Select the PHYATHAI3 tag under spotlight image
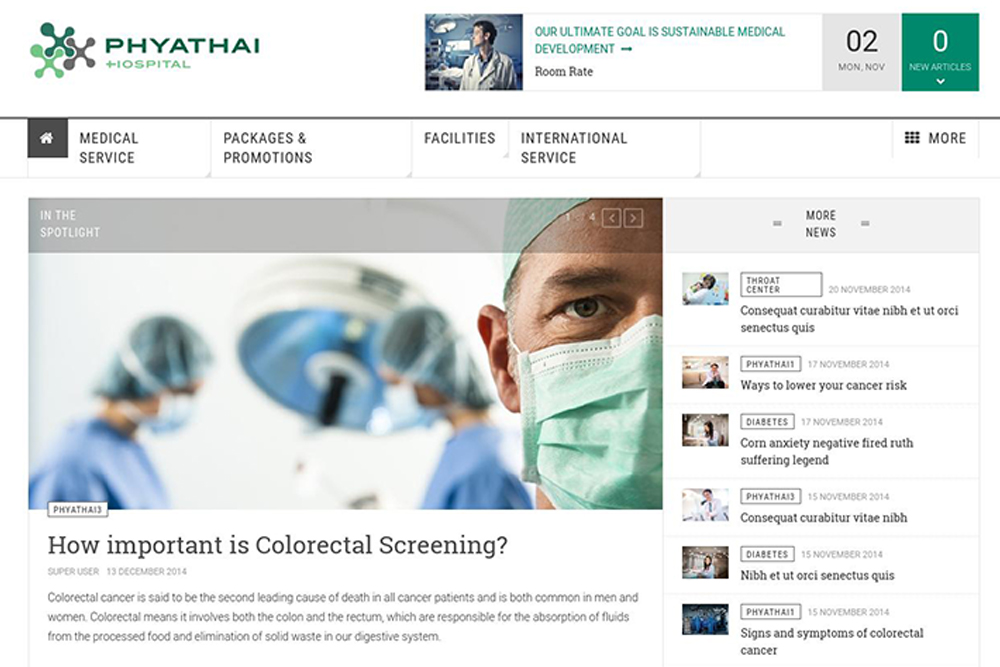The height and width of the screenshot is (667, 1000). (77, 509)
